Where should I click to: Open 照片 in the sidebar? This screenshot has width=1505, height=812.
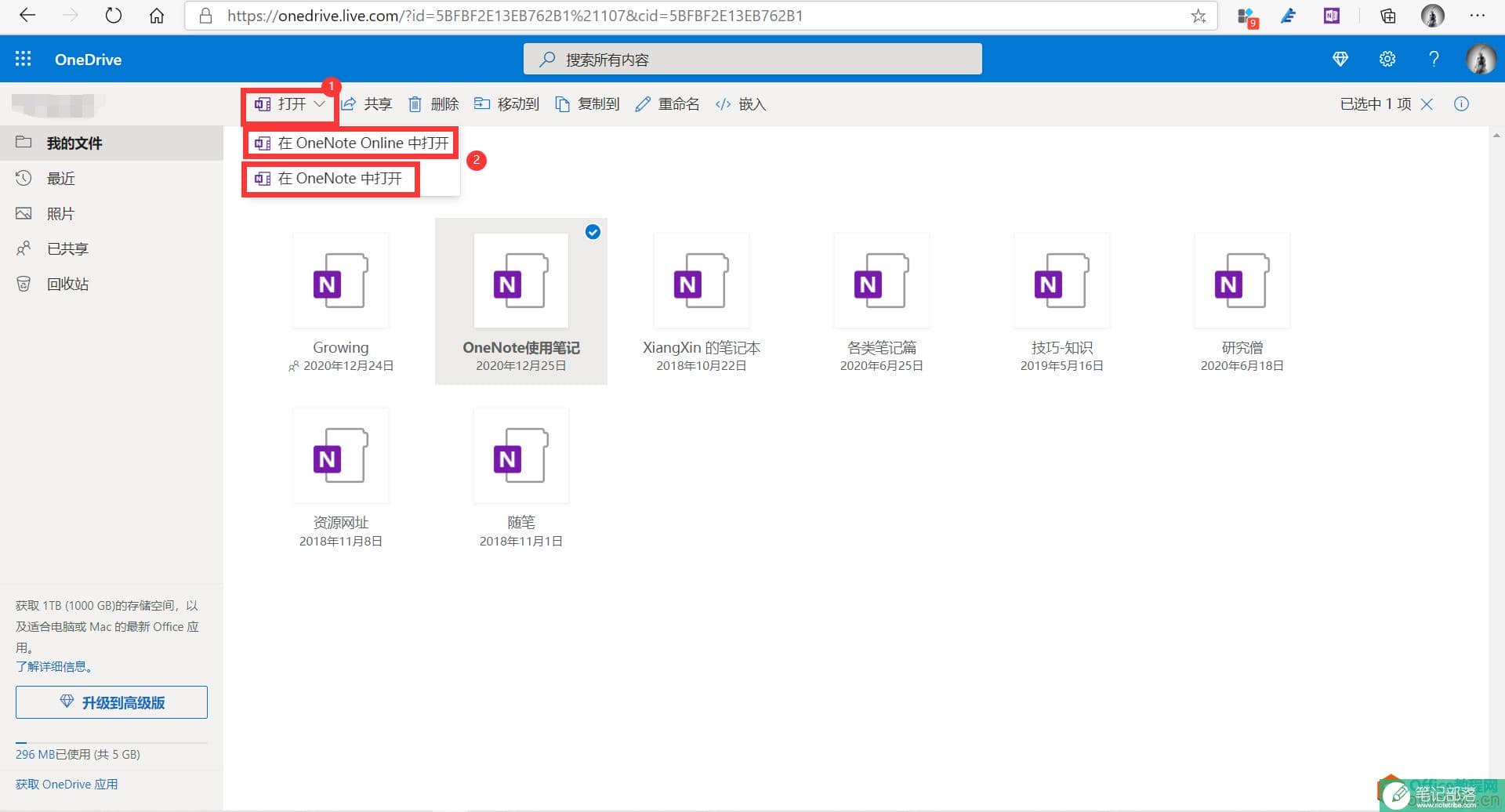pyautogui.click(x=111, y=214)
